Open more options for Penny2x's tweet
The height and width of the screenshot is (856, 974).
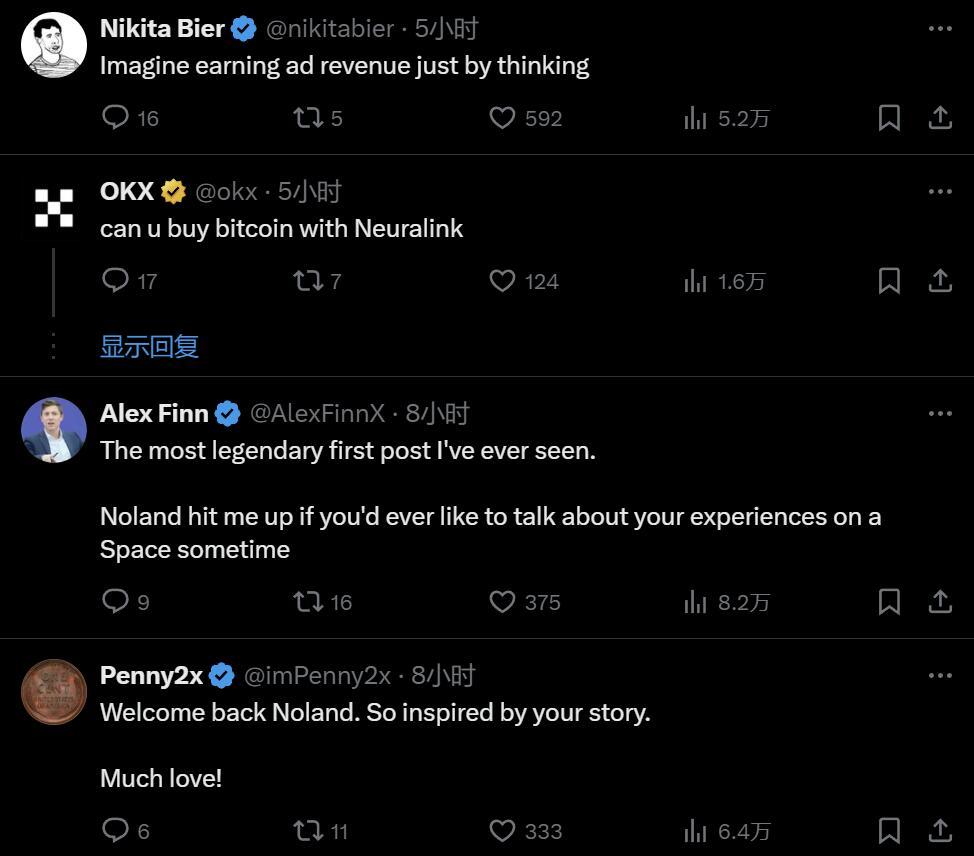coord(940,676)
